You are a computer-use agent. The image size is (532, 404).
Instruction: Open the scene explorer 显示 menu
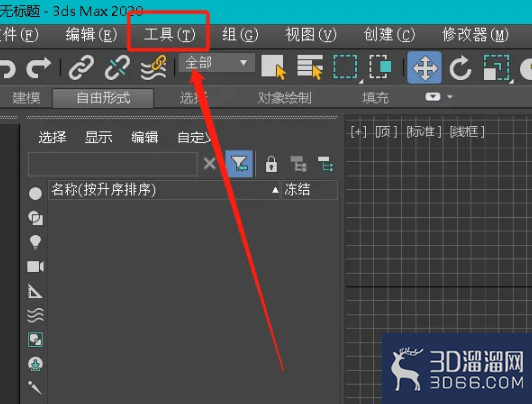(x=98, y=137)
